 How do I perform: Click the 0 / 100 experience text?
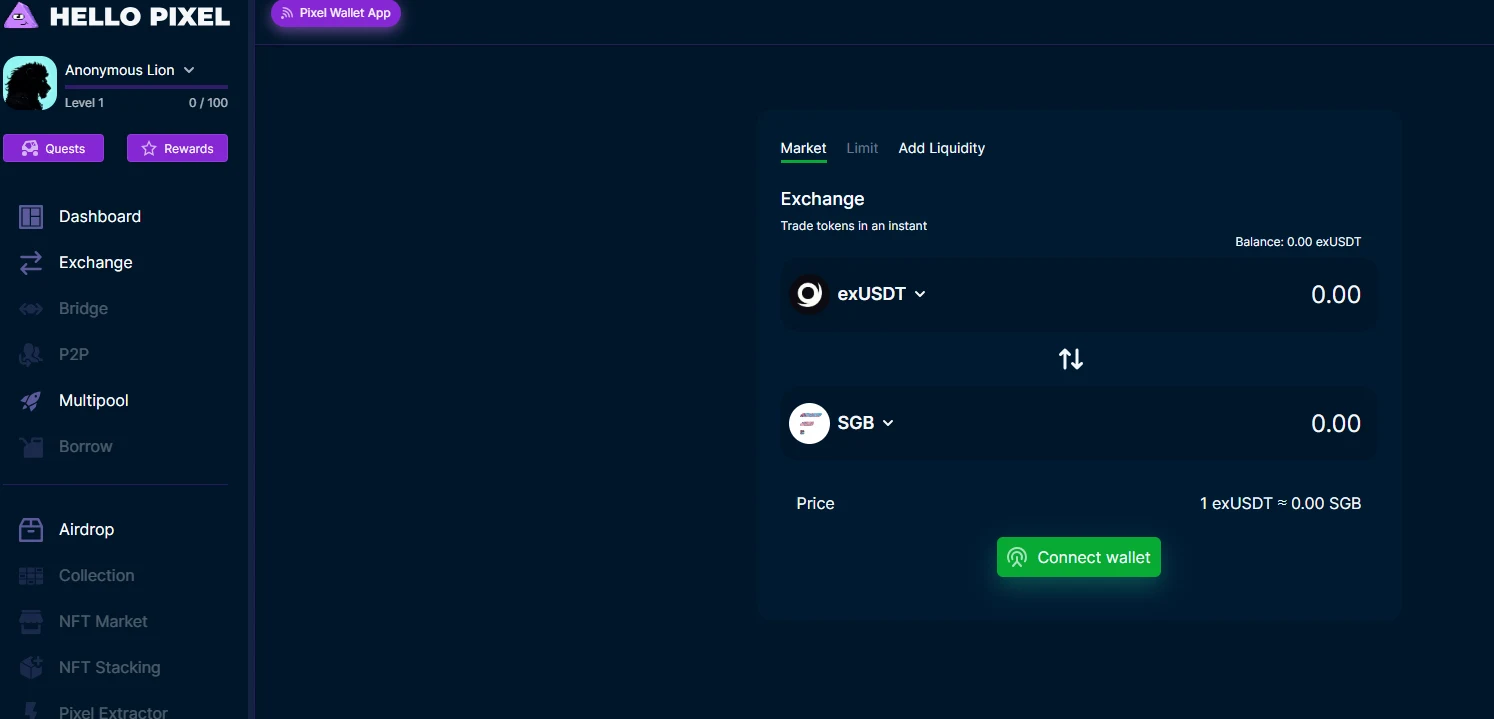point(208,103)
